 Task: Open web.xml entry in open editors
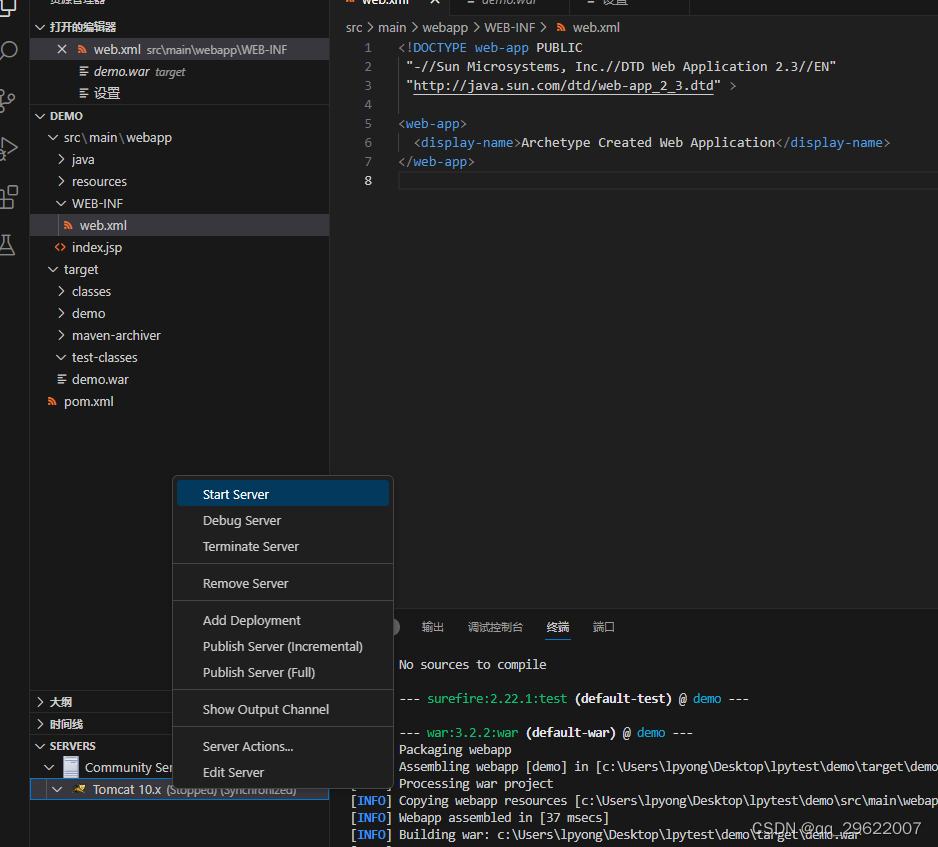pos(179,50)
